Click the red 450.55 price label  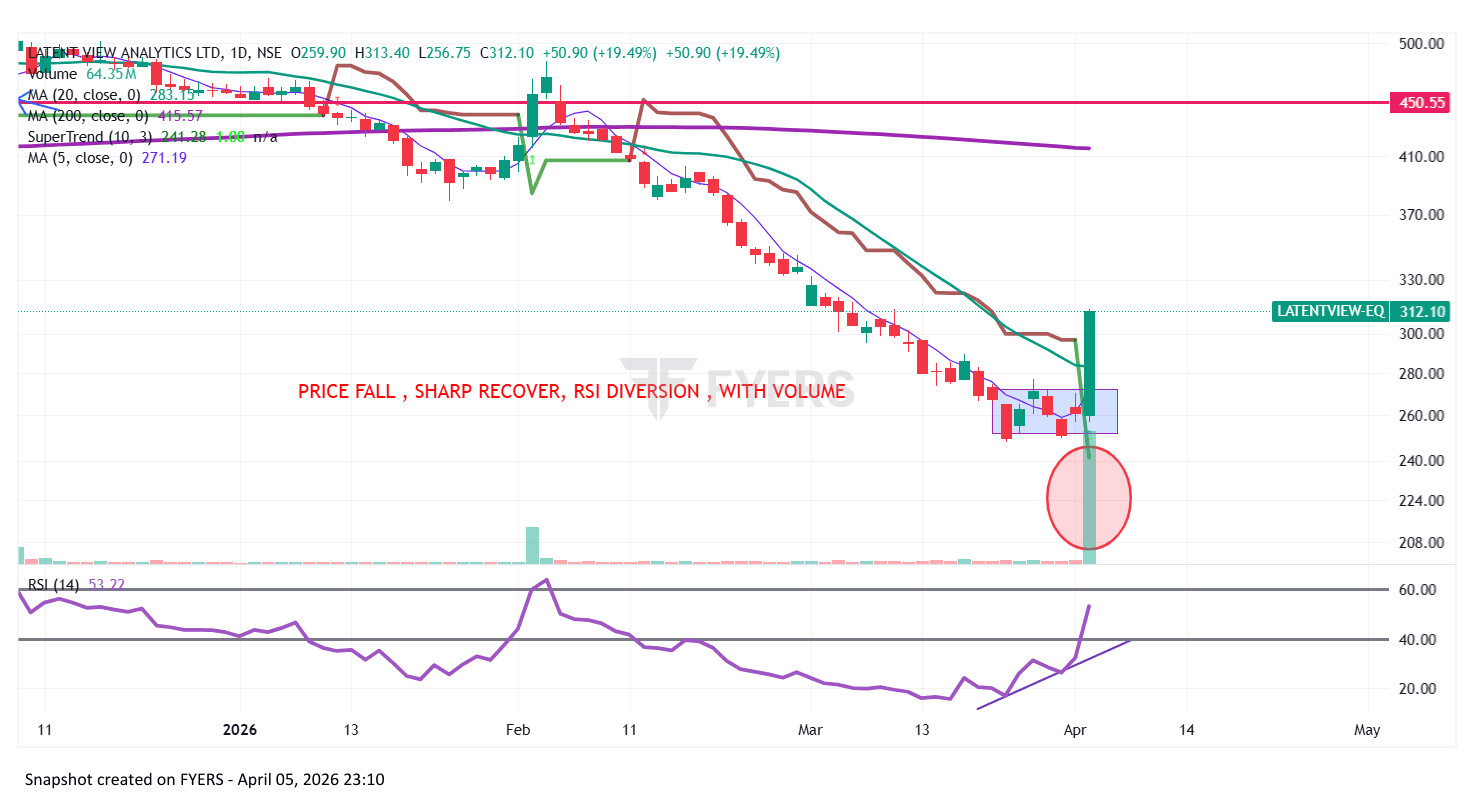[x=1422, y=102]
